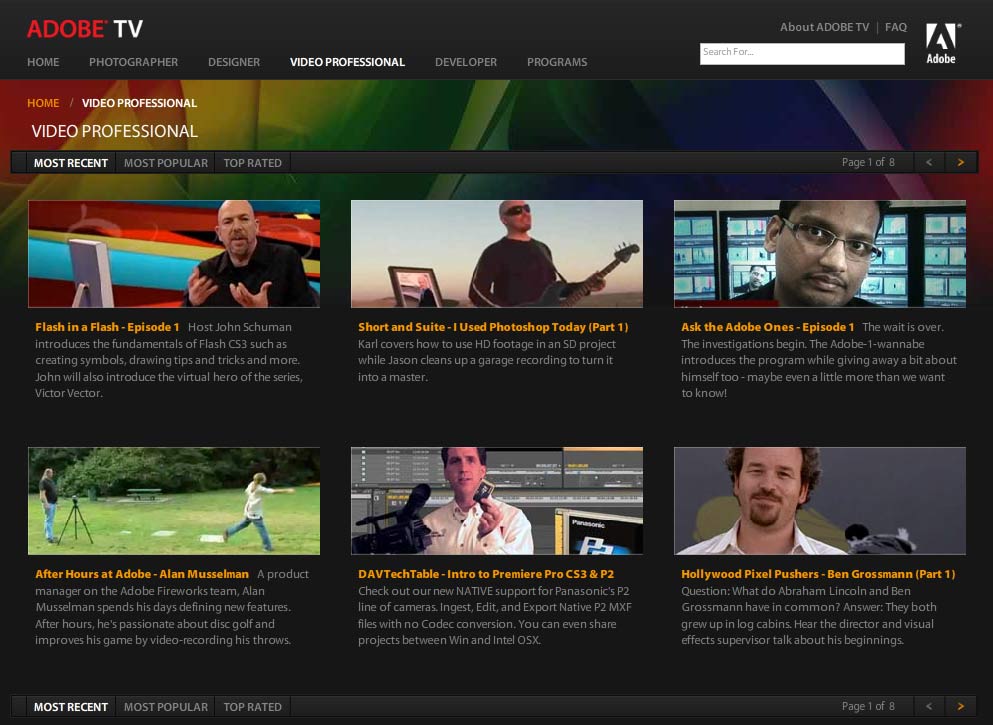The width and height of the screenshot is (993, 725).
Task: Open After Hours at Adobe Alan Musselman title
Action: tap(142, 574)
